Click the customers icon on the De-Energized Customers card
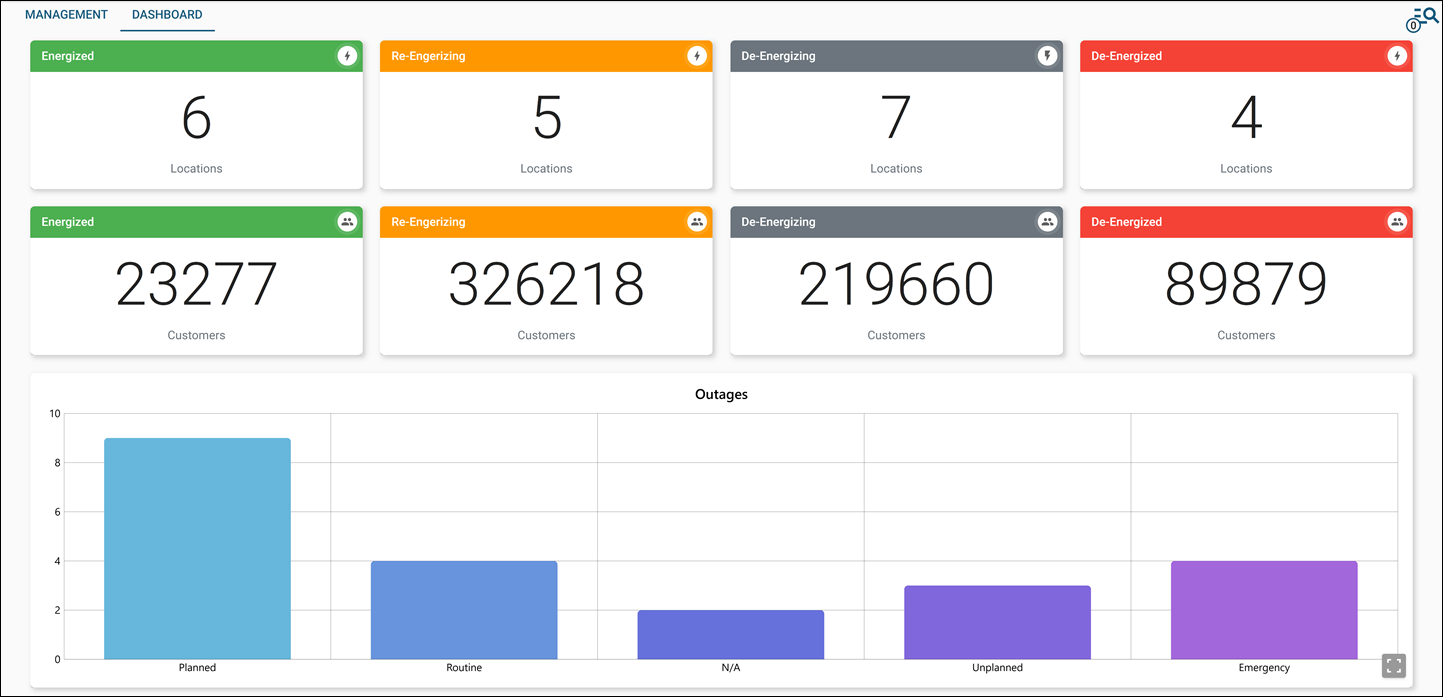The width and height of the screenshot is (1443, 697). tap(1397, 222)
